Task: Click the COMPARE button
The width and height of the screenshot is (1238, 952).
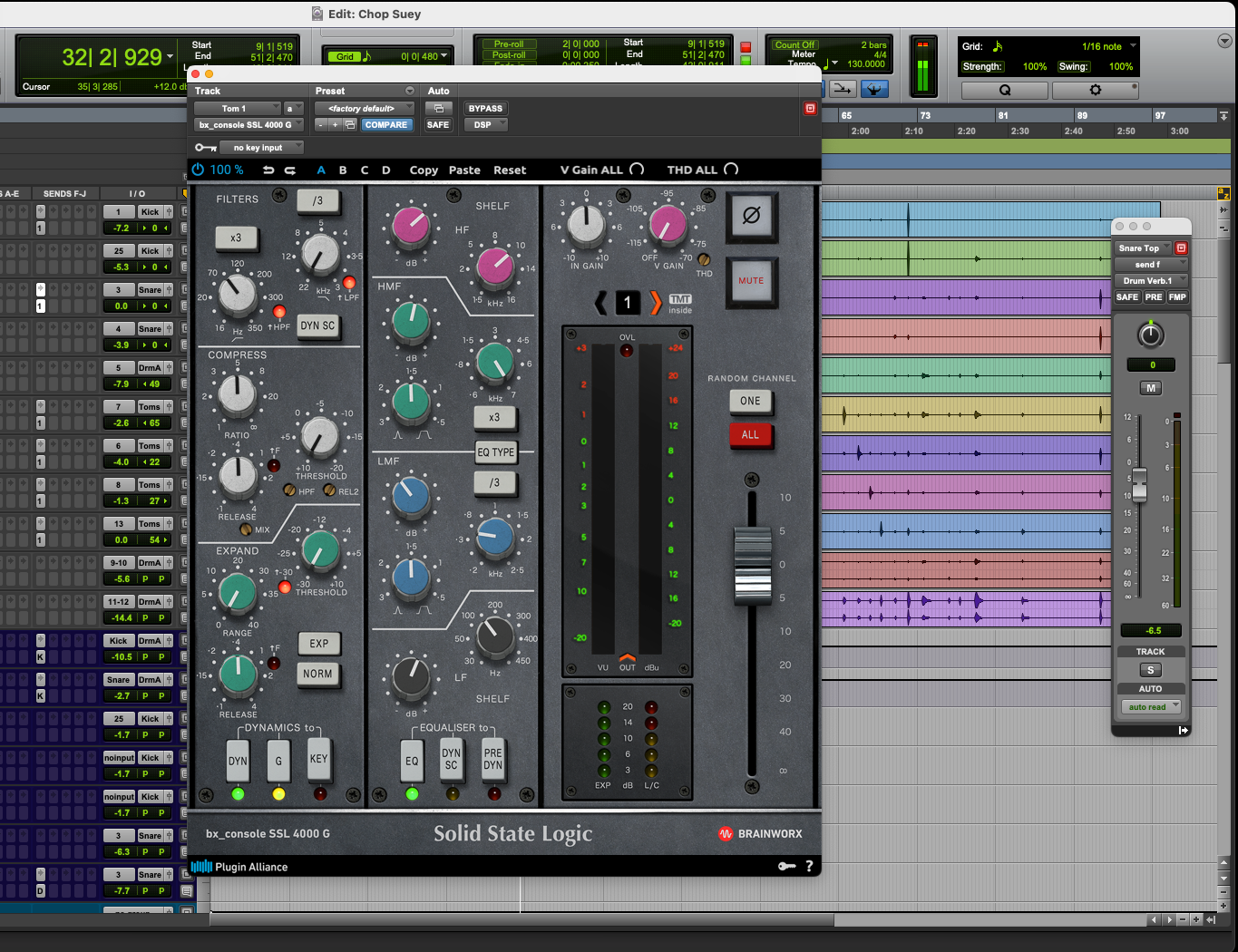Action: pyautogui.click(x=386, y=125)
